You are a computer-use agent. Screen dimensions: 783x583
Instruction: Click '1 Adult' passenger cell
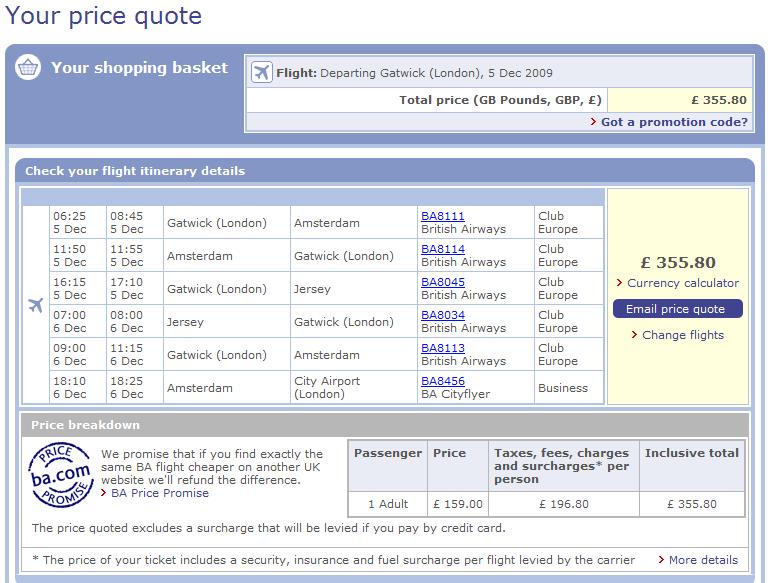tap(388, 504)
